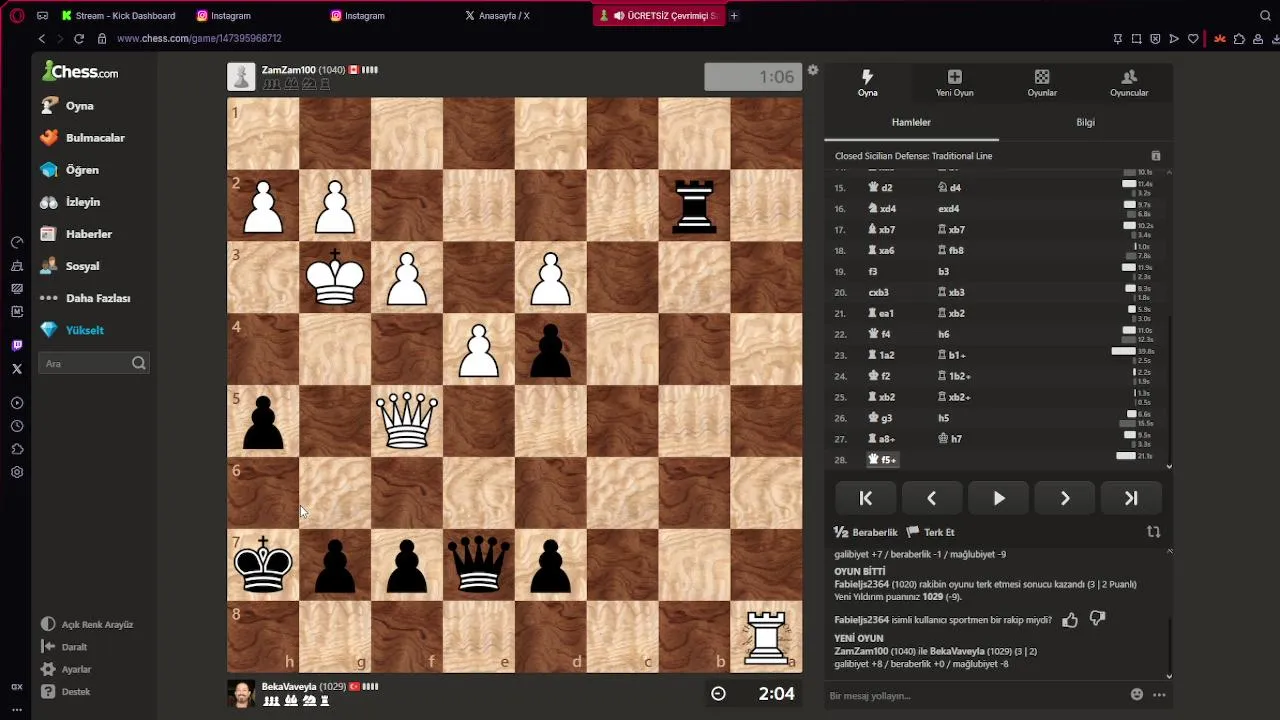Screen dimensions: 1280x720
Task: Open the Oyna play tab with lightning icon
Action: tap(867, 83)
